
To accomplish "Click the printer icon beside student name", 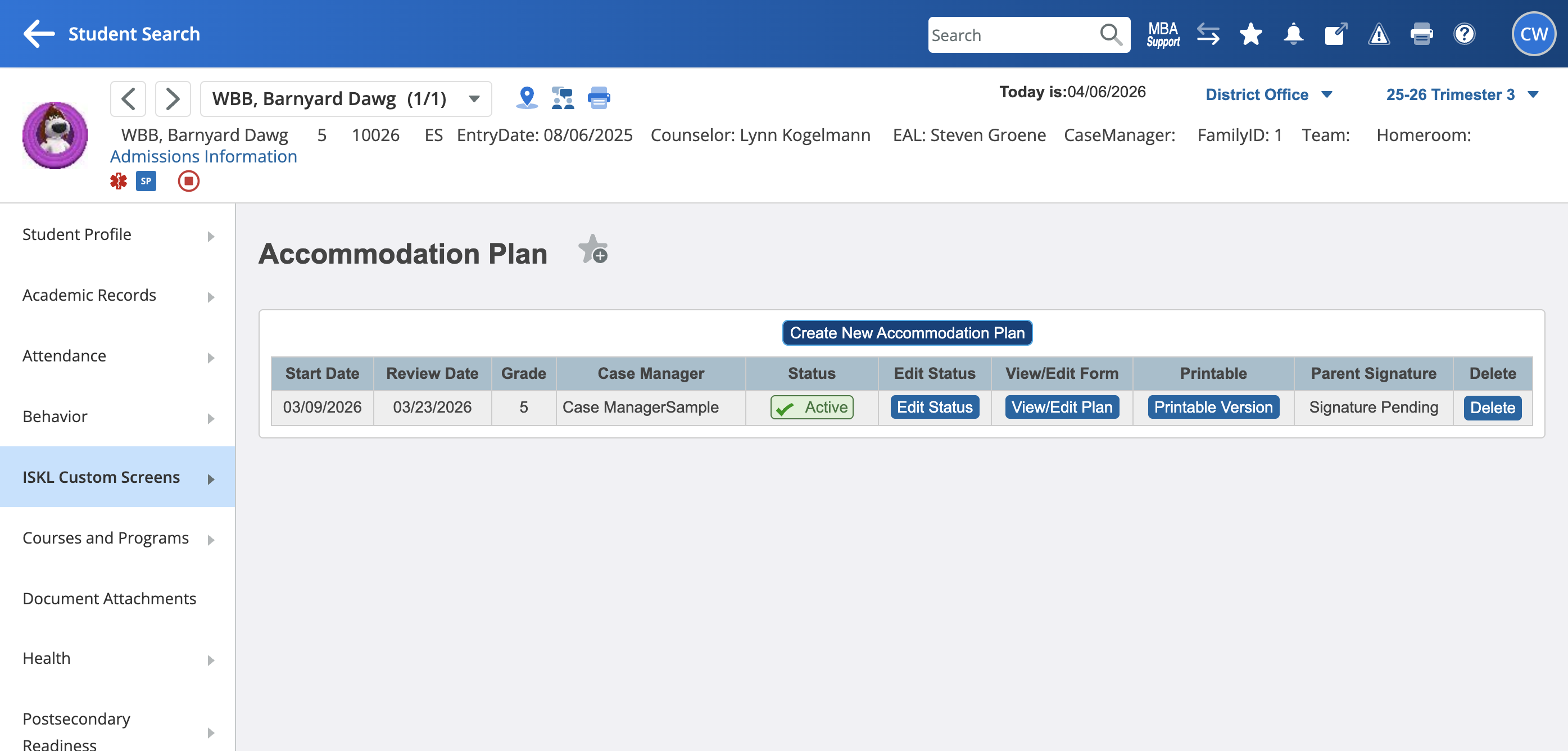I will click(x=599, y=98).
